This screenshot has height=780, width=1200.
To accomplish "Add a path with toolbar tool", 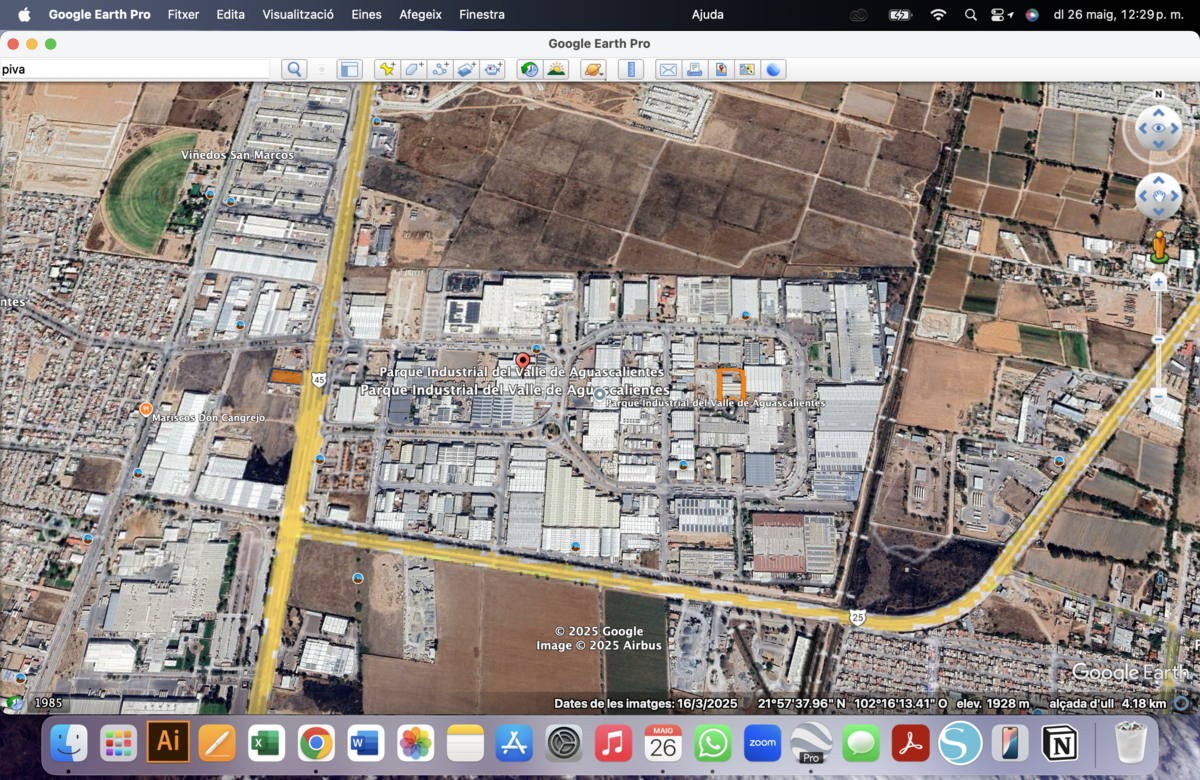I will pyautogui.click(x=440, y=69).
